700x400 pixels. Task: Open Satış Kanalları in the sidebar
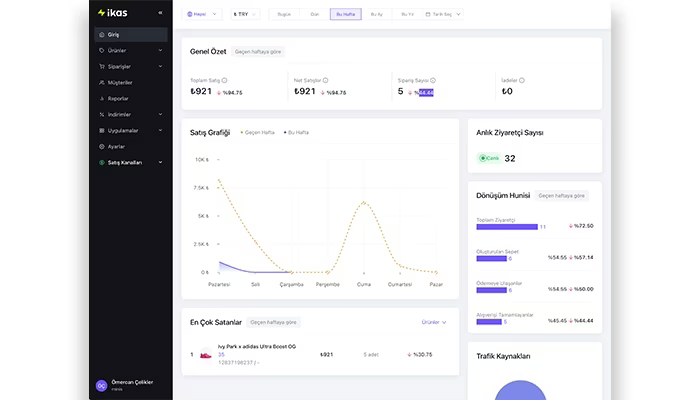pyautogui.click(x=131, y=162)
